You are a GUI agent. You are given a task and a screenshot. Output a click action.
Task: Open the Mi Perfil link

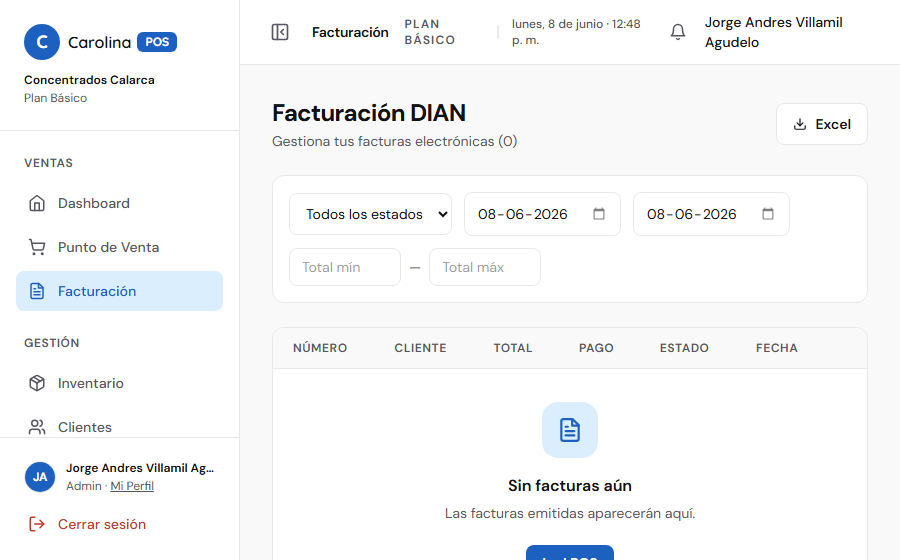point(132,486)
